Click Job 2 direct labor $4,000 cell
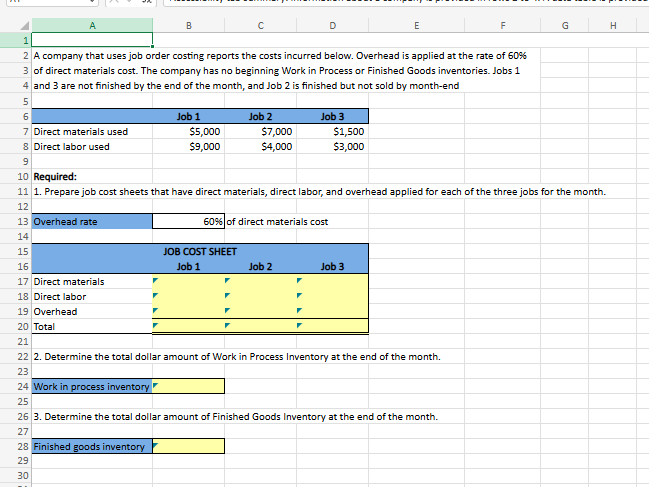649x487 pixels. (261, 146)
